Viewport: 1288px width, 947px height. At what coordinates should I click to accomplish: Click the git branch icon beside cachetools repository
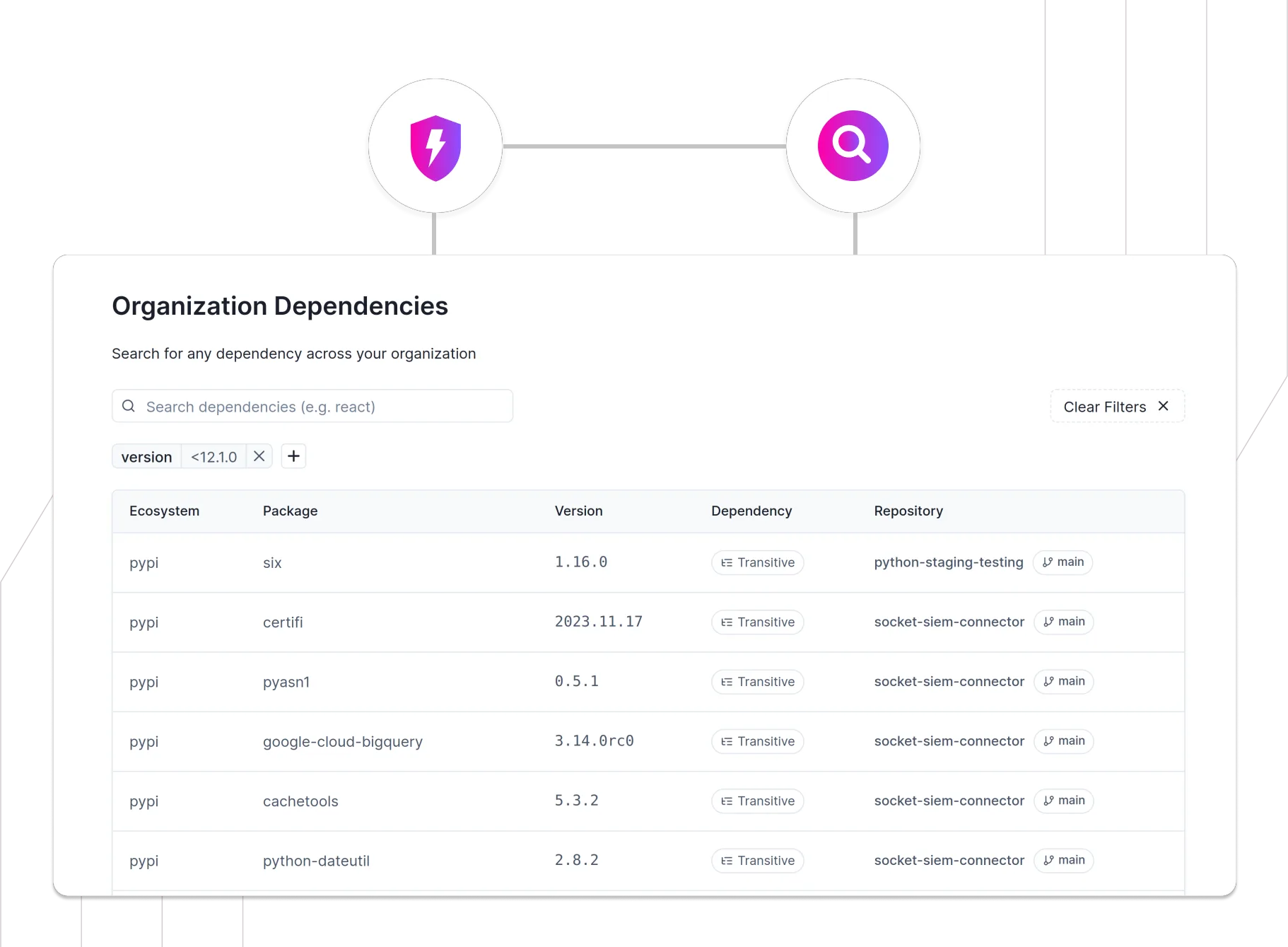click(1048, 801)
